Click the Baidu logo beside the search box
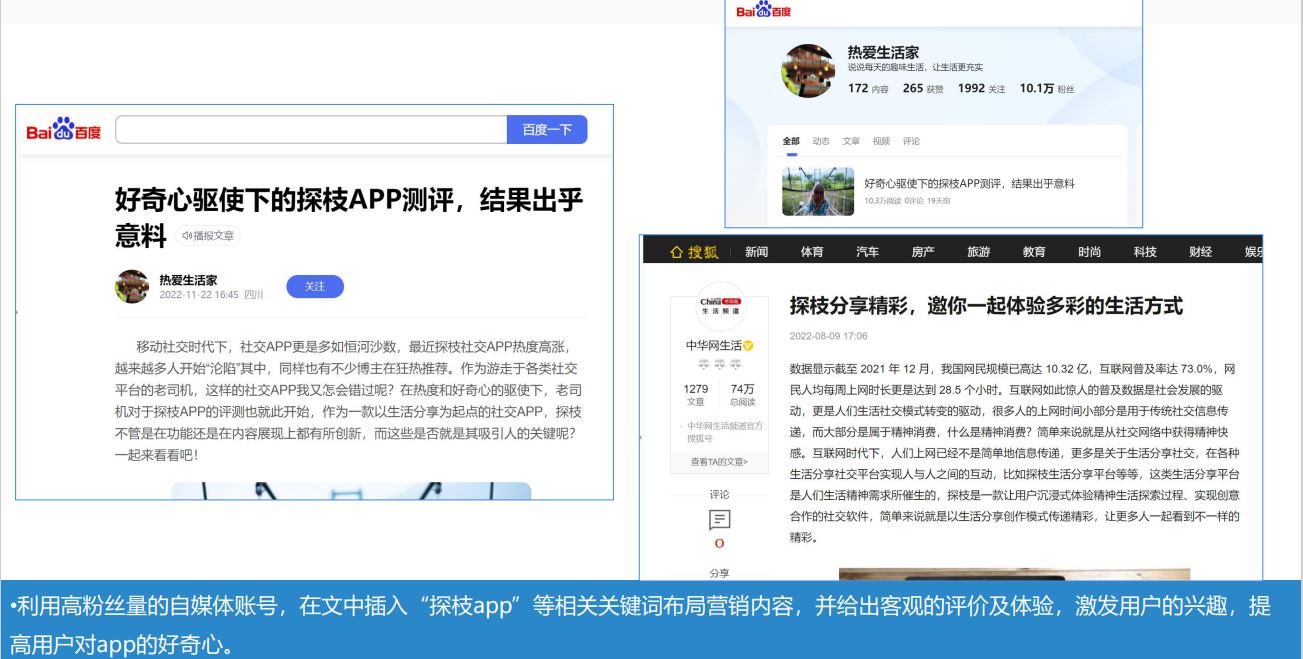Viewport: 1303px width, 659px height. (x=64, y=132)
